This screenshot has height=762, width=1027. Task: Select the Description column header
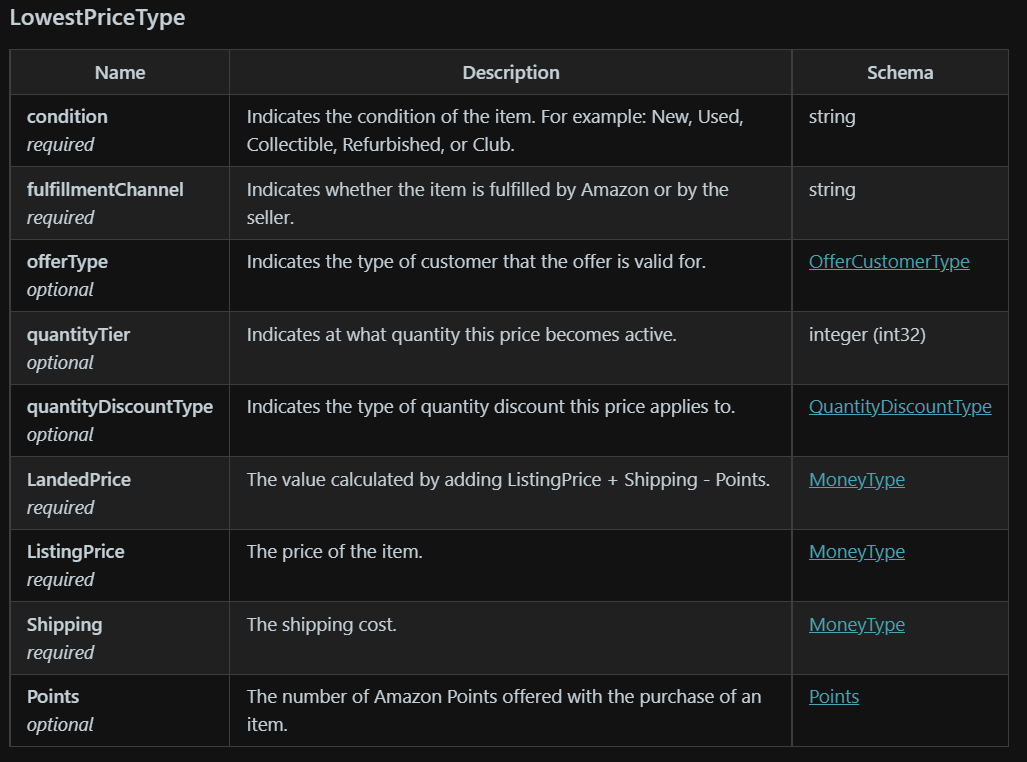point(510,72)
